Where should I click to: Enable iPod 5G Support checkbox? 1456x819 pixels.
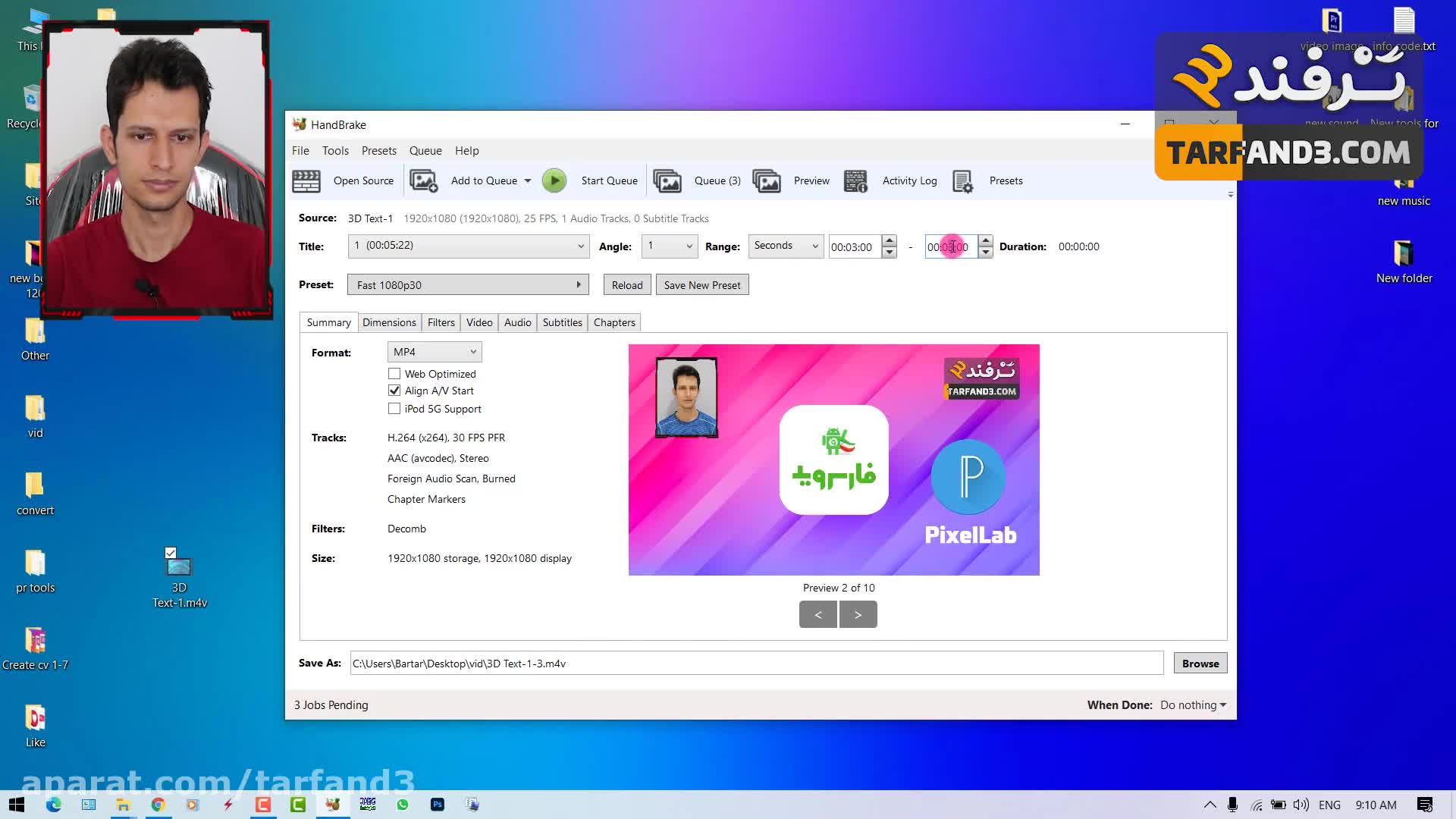(394, 409)
